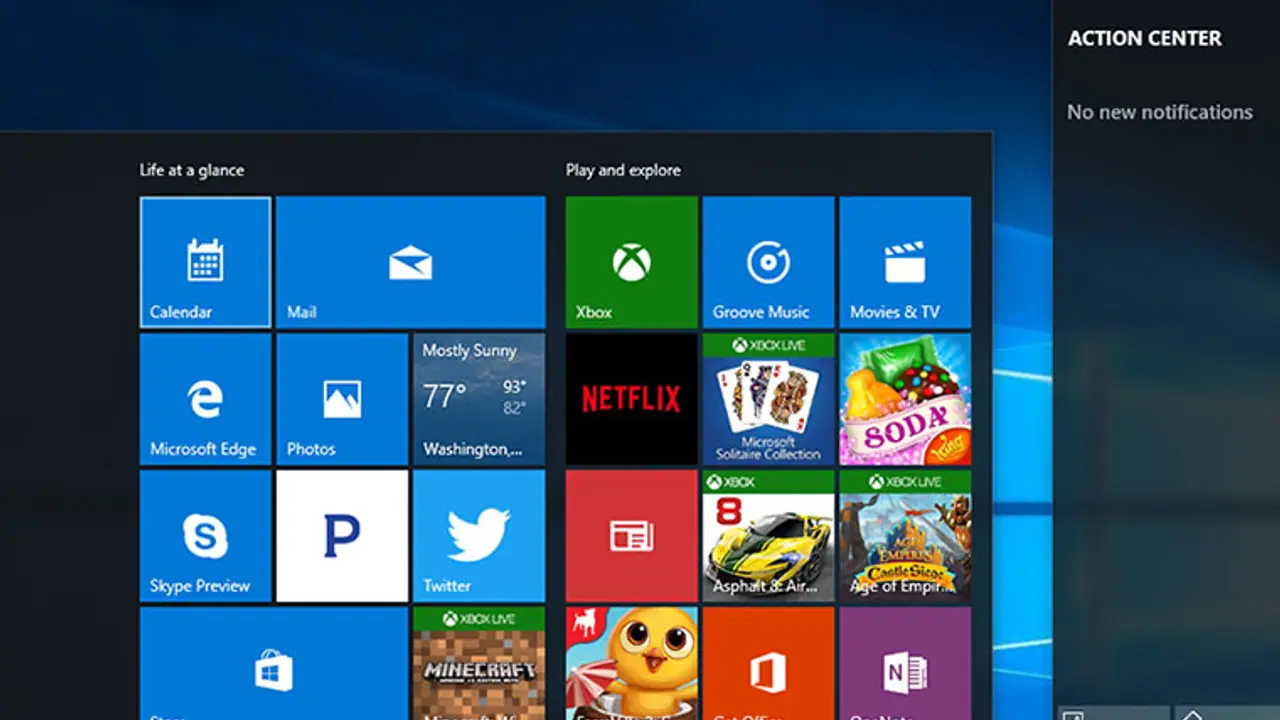Open the red News tile
Screen dimensions: 1280x720
[x=631, y=536]
